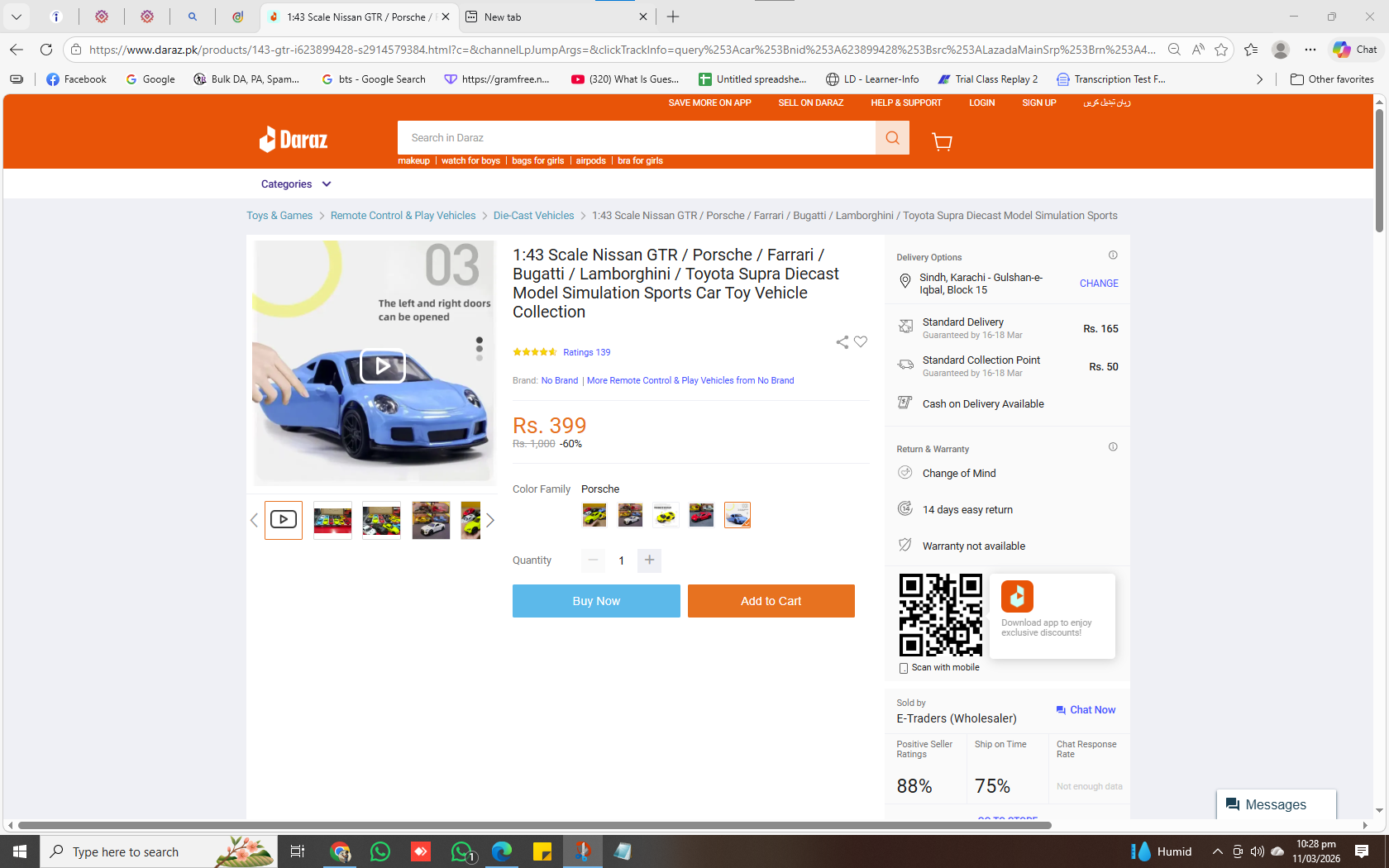Open Facebook bookmark
The height and width of the screenshot is (868, 1389).
(77, 79)
